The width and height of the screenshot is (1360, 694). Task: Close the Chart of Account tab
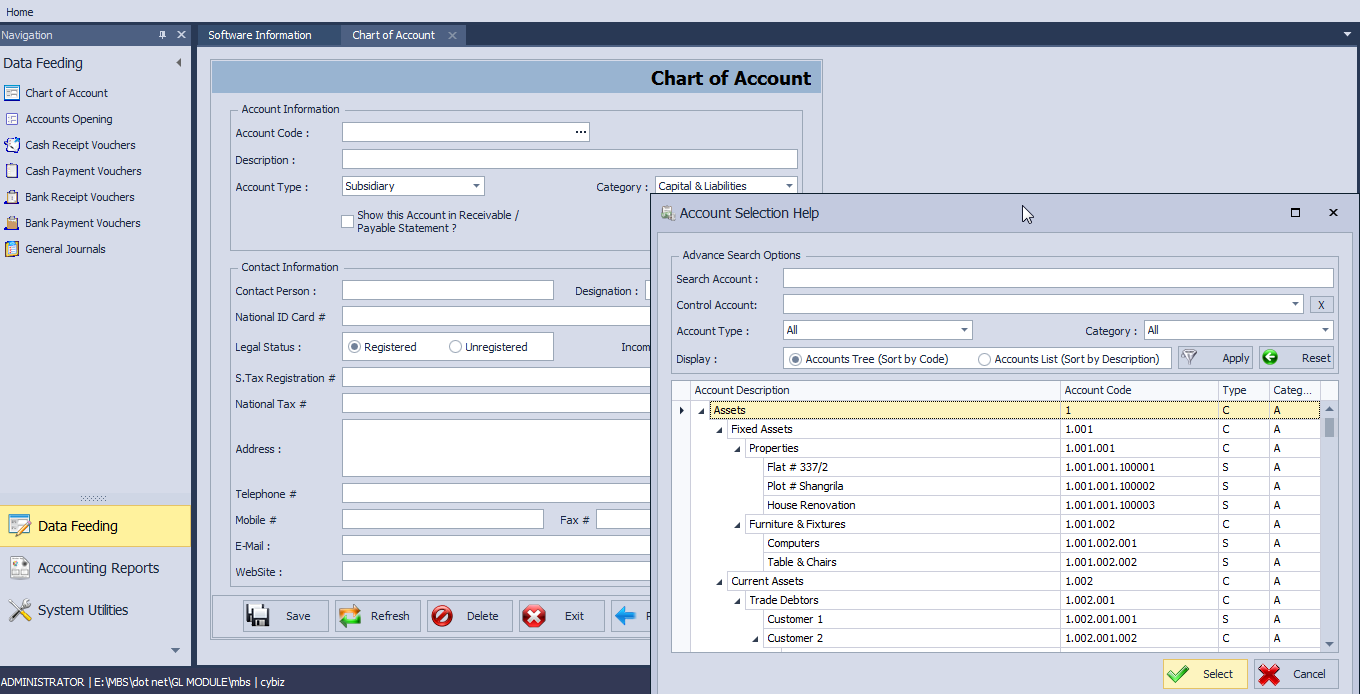[452, 35]
